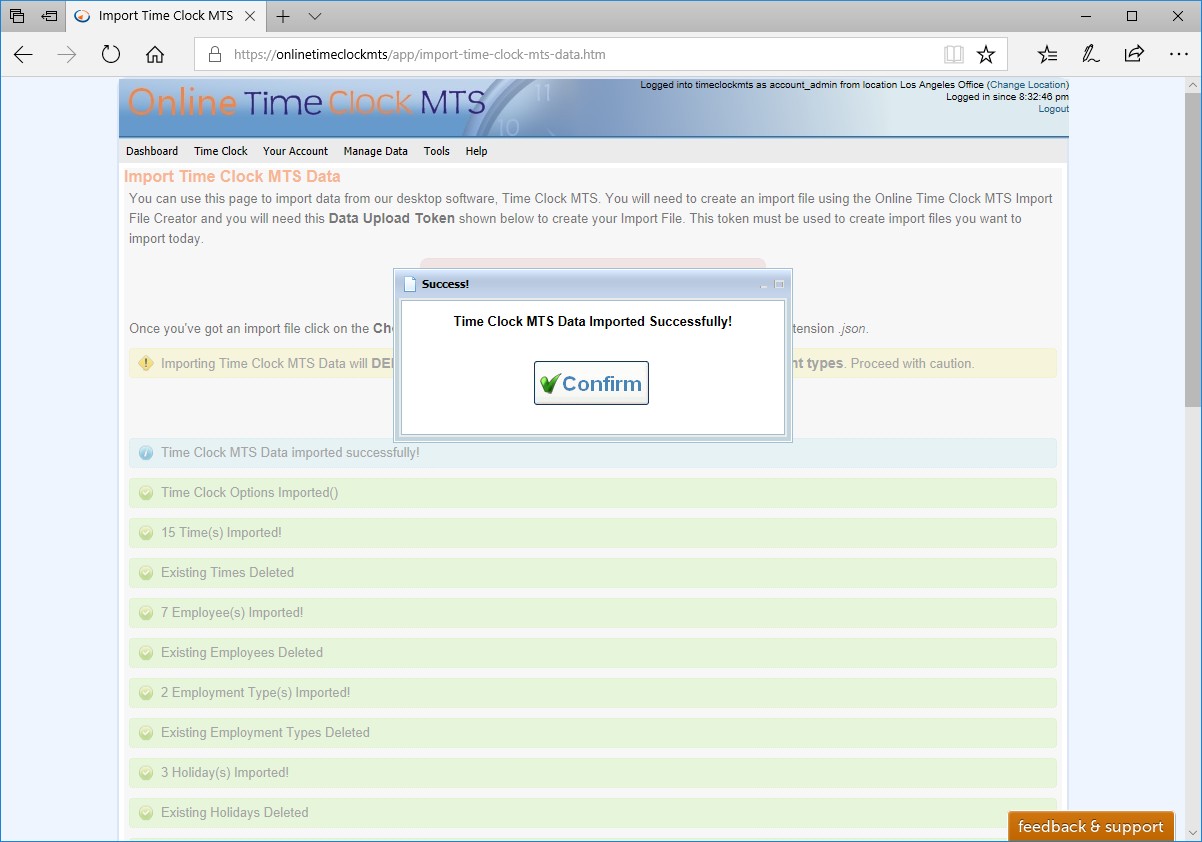Click checkmark icon next to Existing Employees Deleted

pos(146,653)
